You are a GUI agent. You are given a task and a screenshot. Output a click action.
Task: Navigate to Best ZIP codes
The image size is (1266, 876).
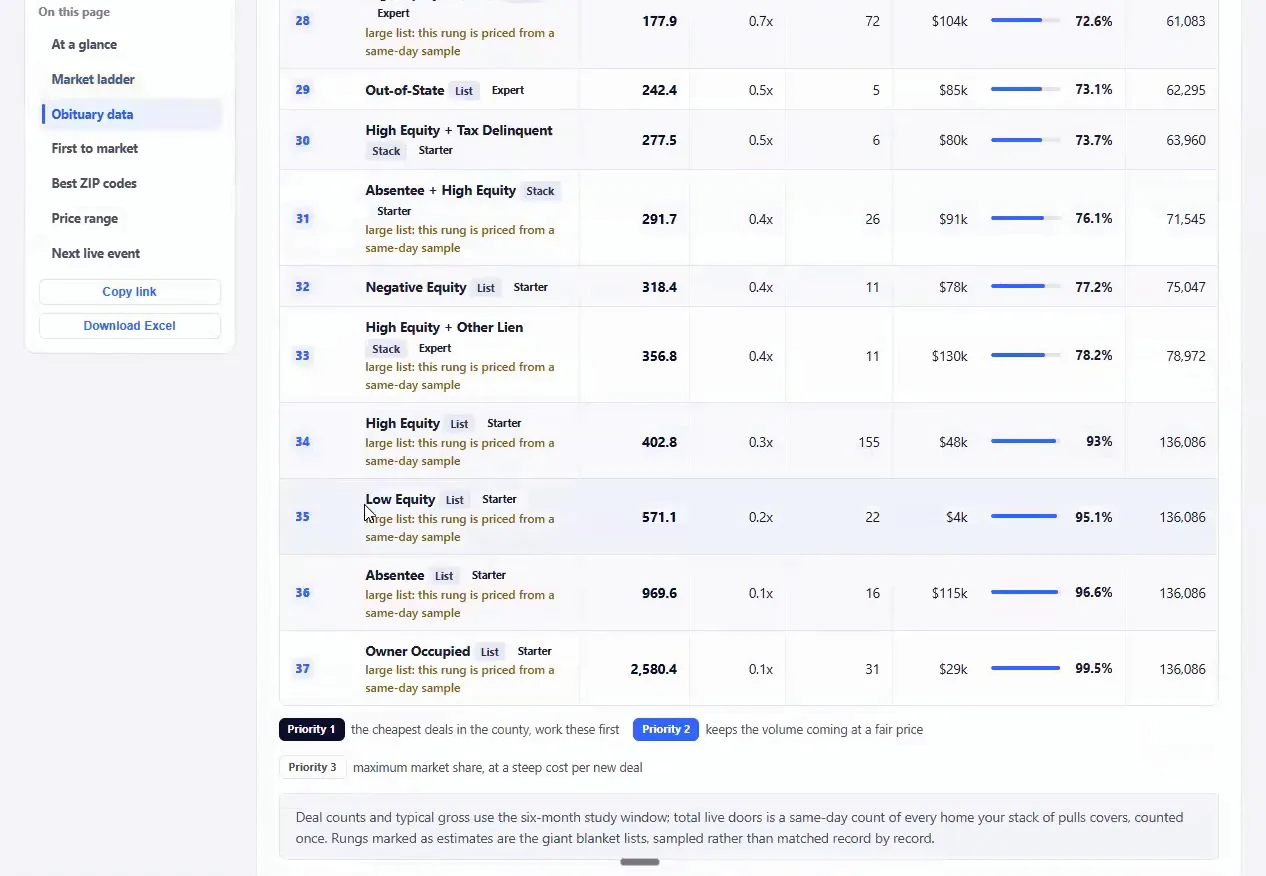pos(94,184)
